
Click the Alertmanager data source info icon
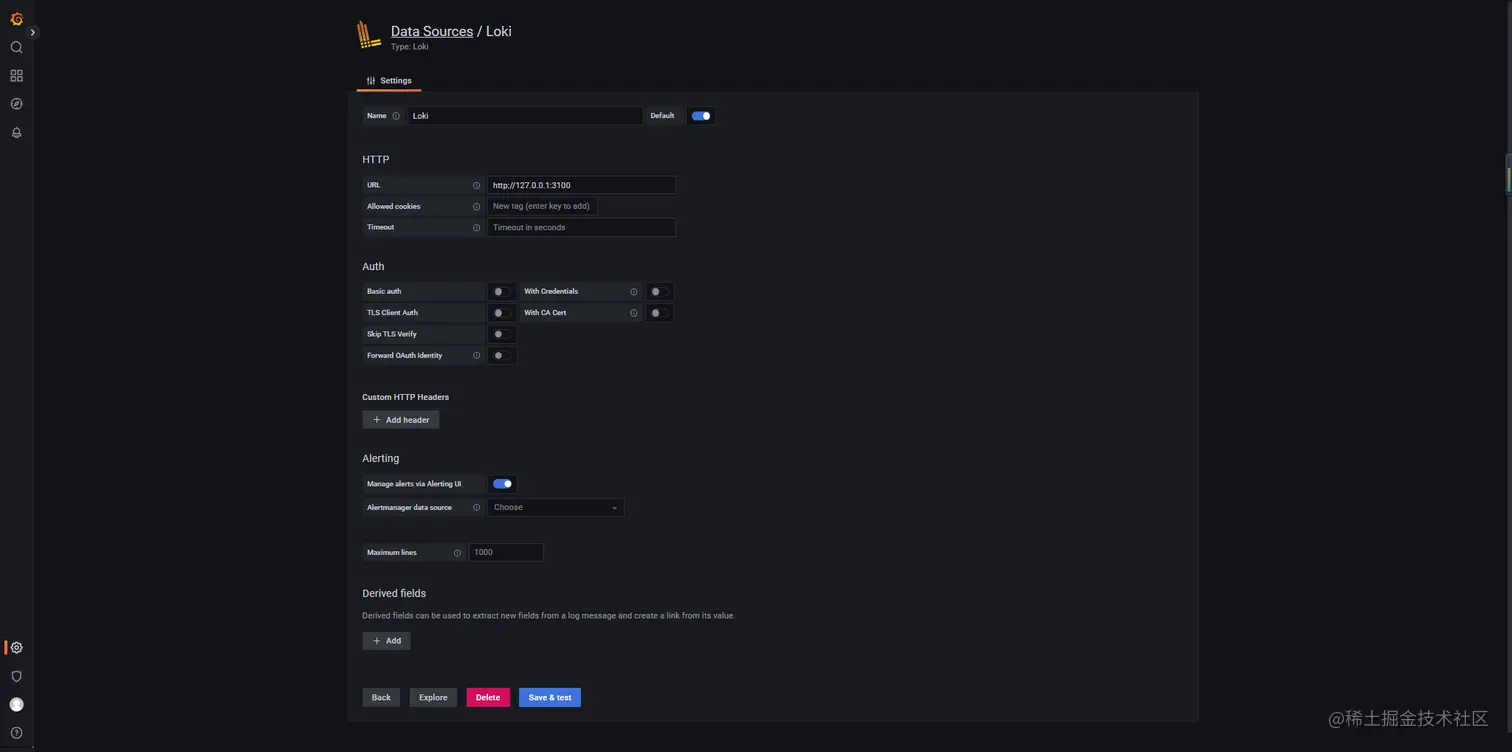click(x=476, y=508)
